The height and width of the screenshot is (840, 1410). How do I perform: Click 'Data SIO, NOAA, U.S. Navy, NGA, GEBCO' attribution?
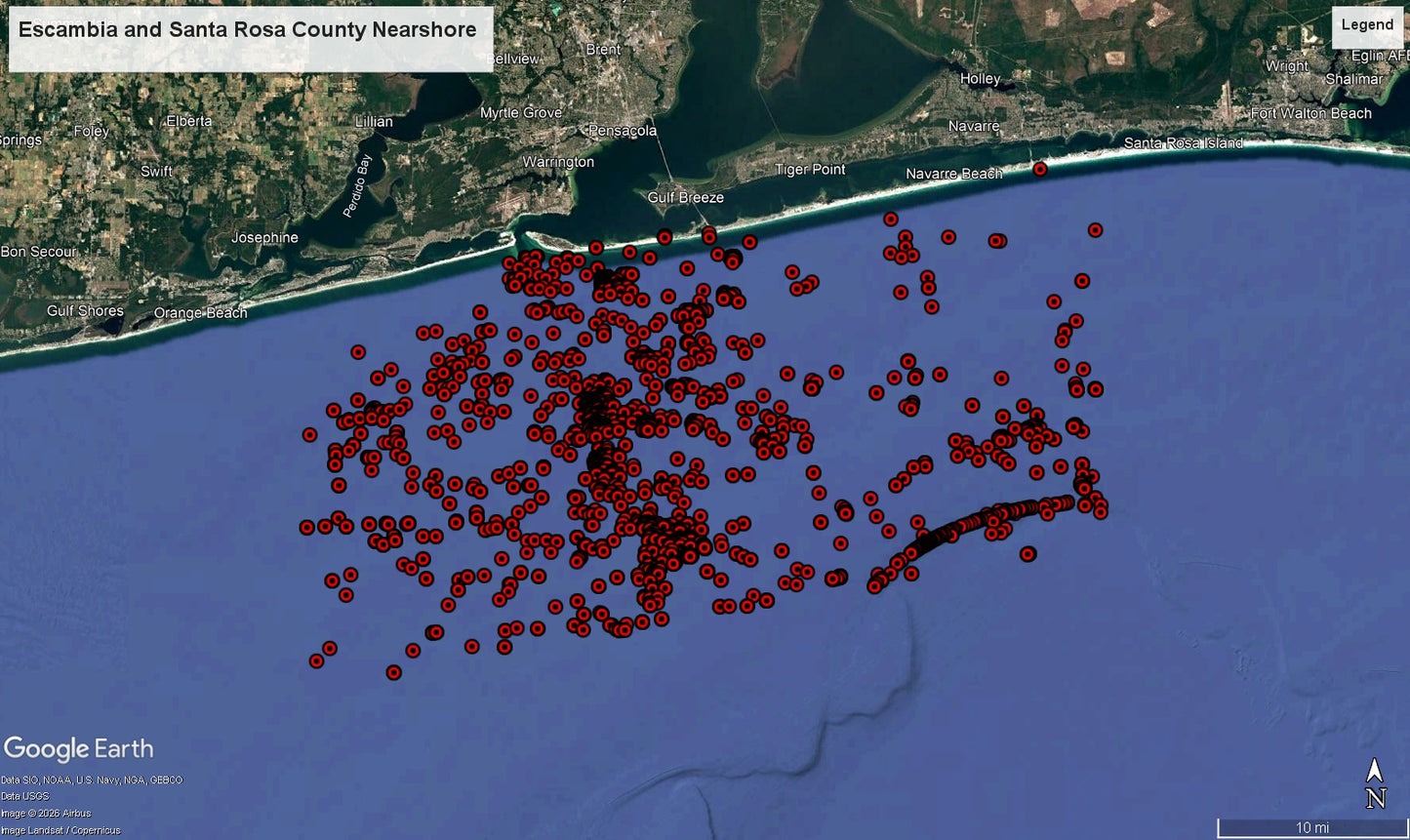[92, 780]
